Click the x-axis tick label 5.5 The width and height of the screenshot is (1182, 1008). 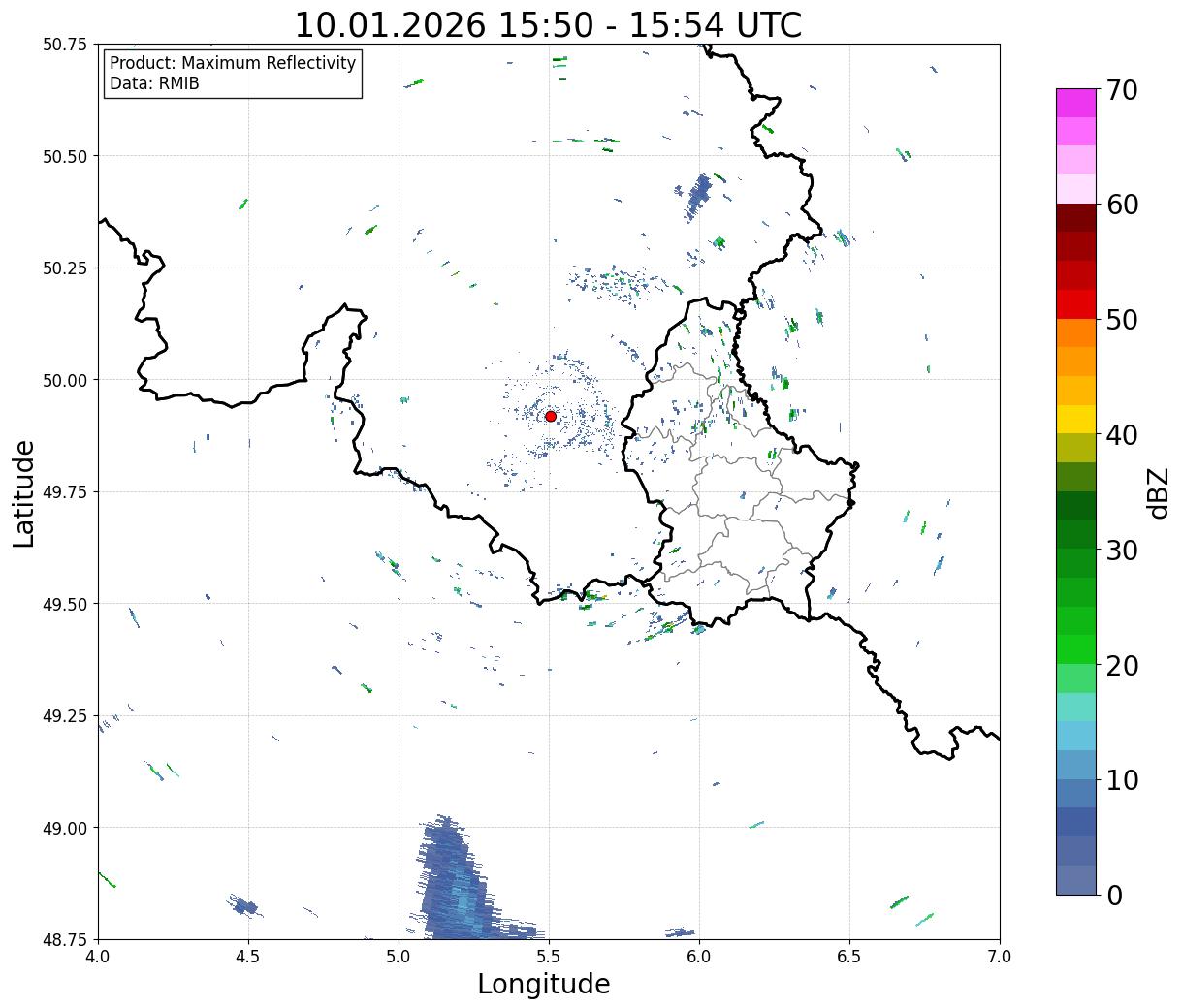pyautogui.click(x=549, y=956)
